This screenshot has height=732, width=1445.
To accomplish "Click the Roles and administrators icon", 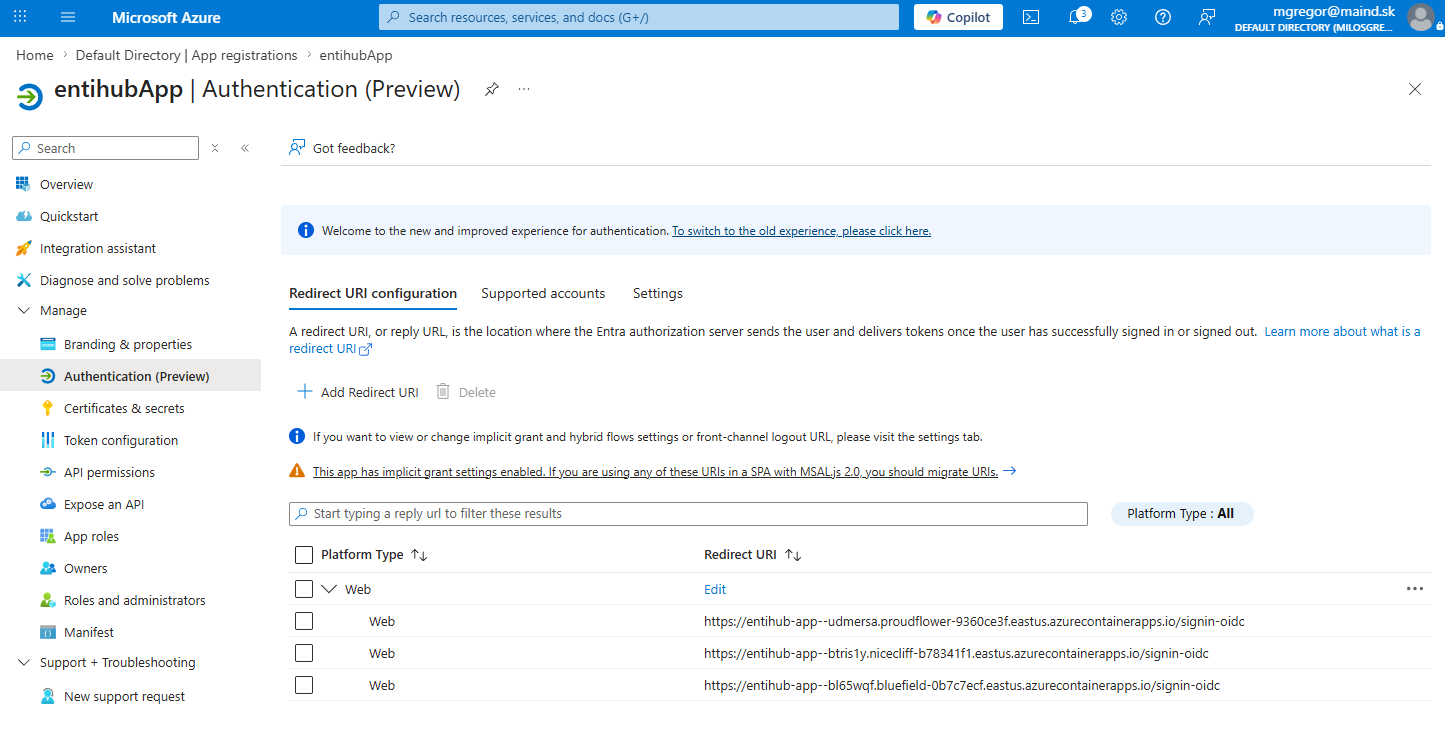I will (x=47, y=600).
